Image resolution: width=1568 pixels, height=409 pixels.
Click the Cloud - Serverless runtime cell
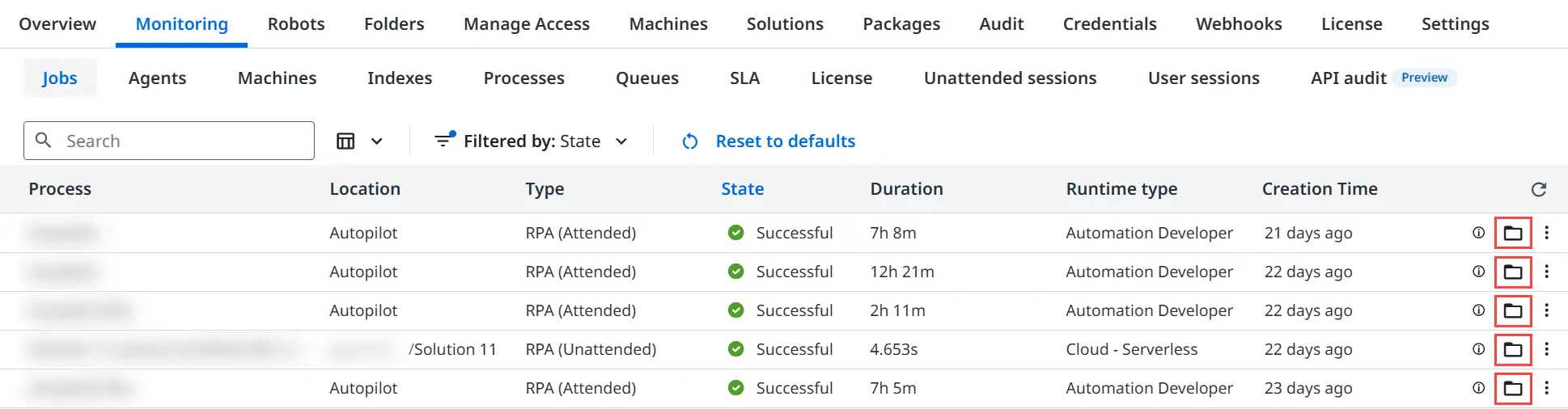(x=1132, y=349)
